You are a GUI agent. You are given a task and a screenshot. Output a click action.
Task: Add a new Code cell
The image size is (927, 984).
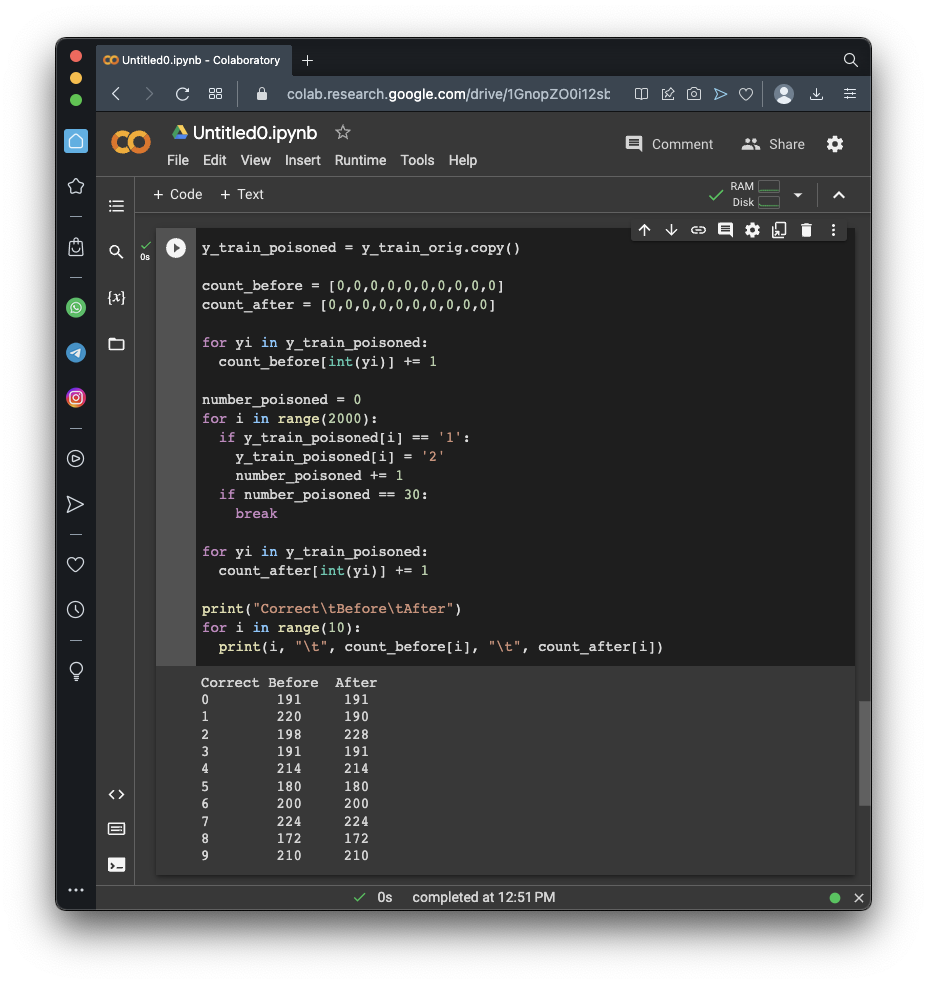(177, 194)
